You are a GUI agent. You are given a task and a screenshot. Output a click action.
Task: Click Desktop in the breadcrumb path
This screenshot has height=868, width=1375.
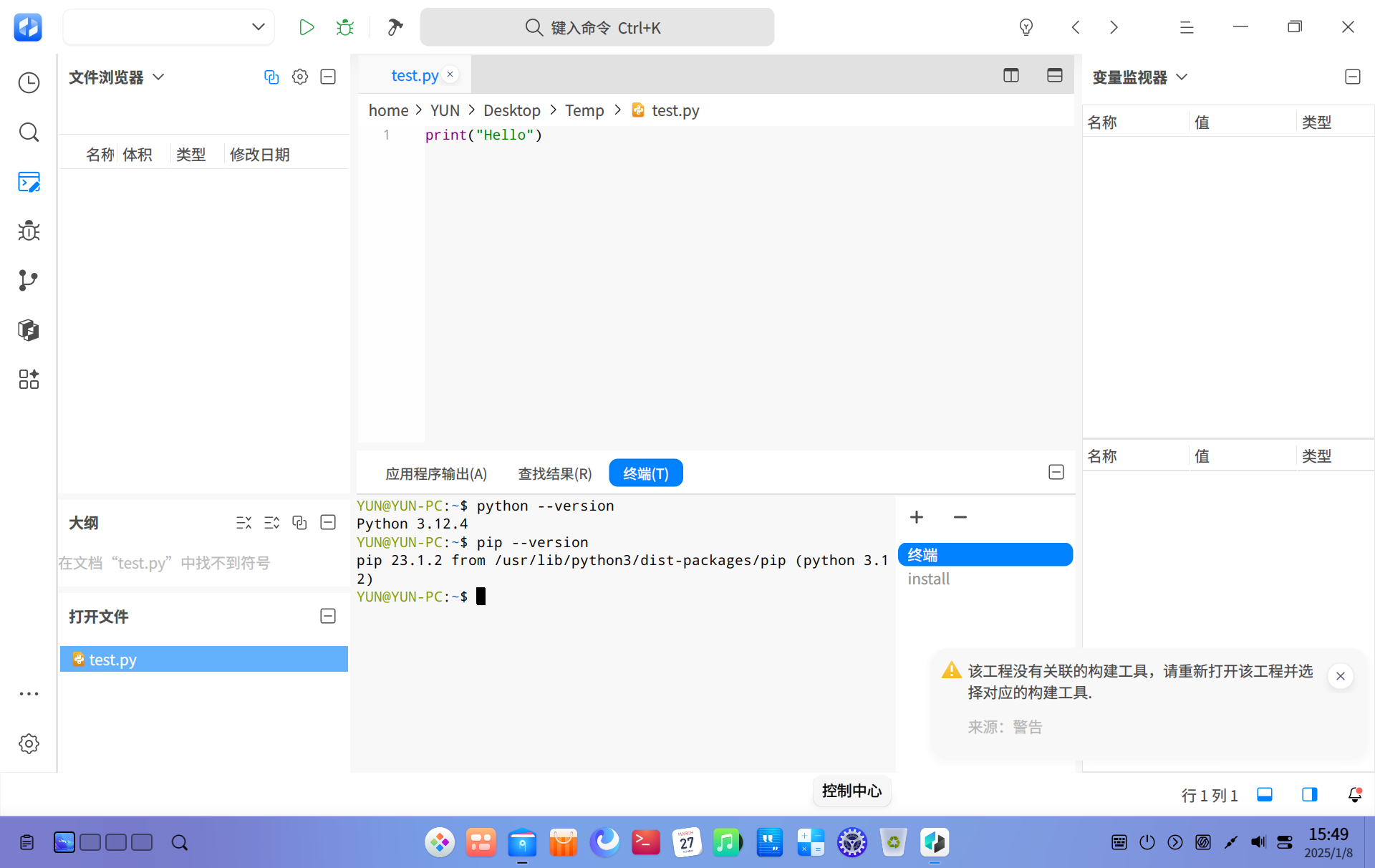pos(512,110)
